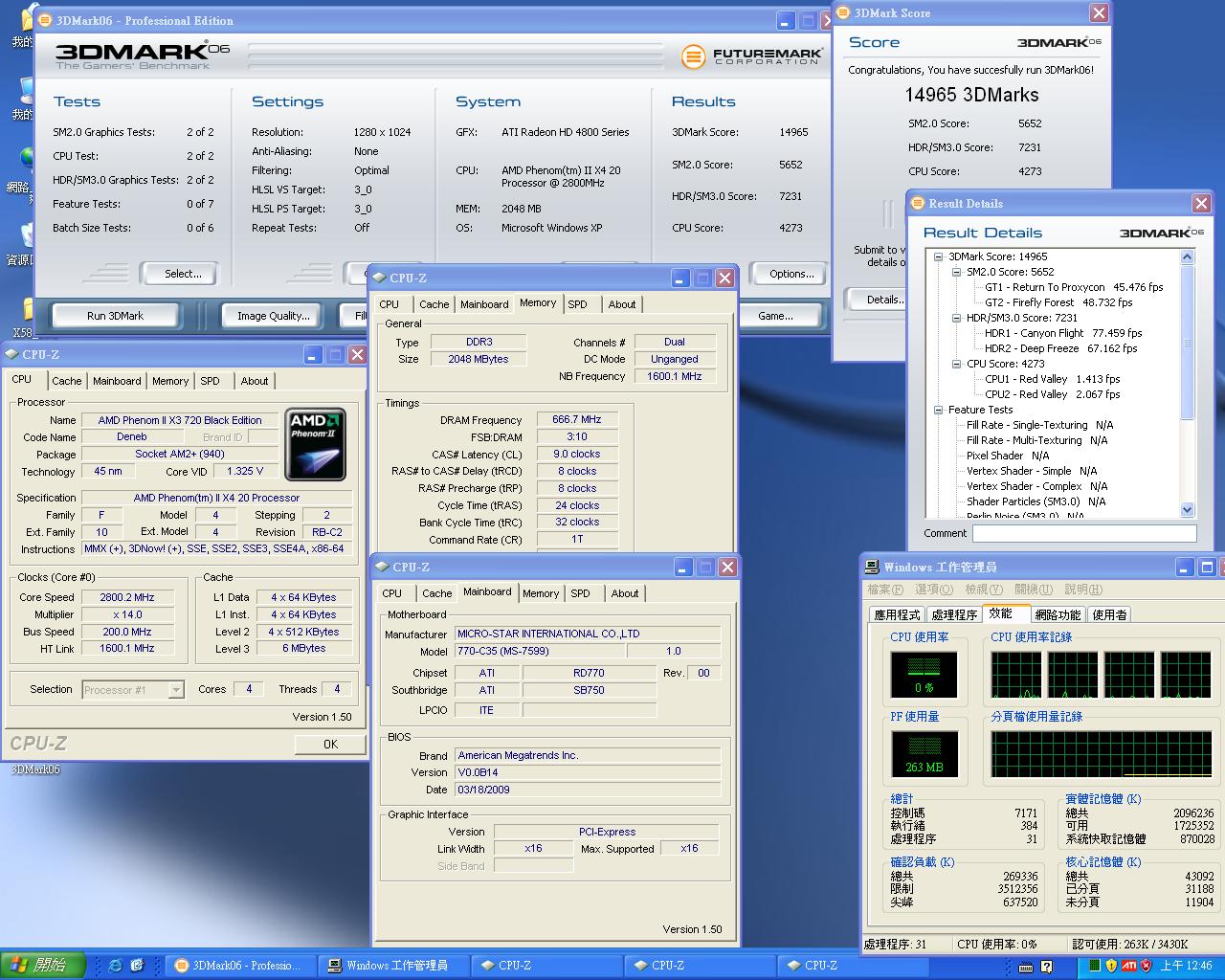This screenshot has width=1225, height=980.
Task: Switch to 應用程式 tab in Task Manager
Action: pos(897,614)
